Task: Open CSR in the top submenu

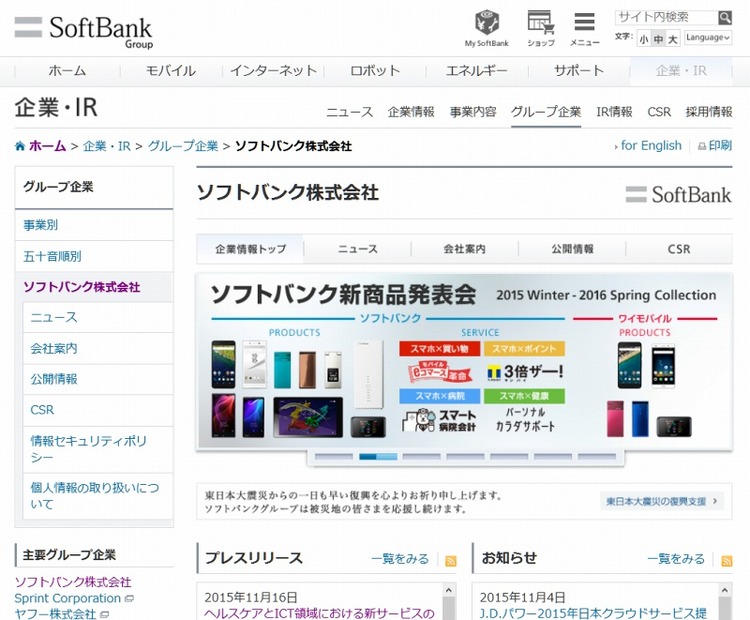Action: (659, 112)
